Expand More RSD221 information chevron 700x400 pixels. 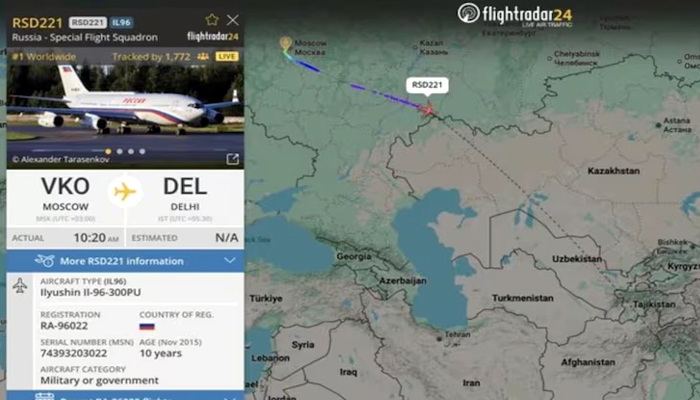click(229, 260)
